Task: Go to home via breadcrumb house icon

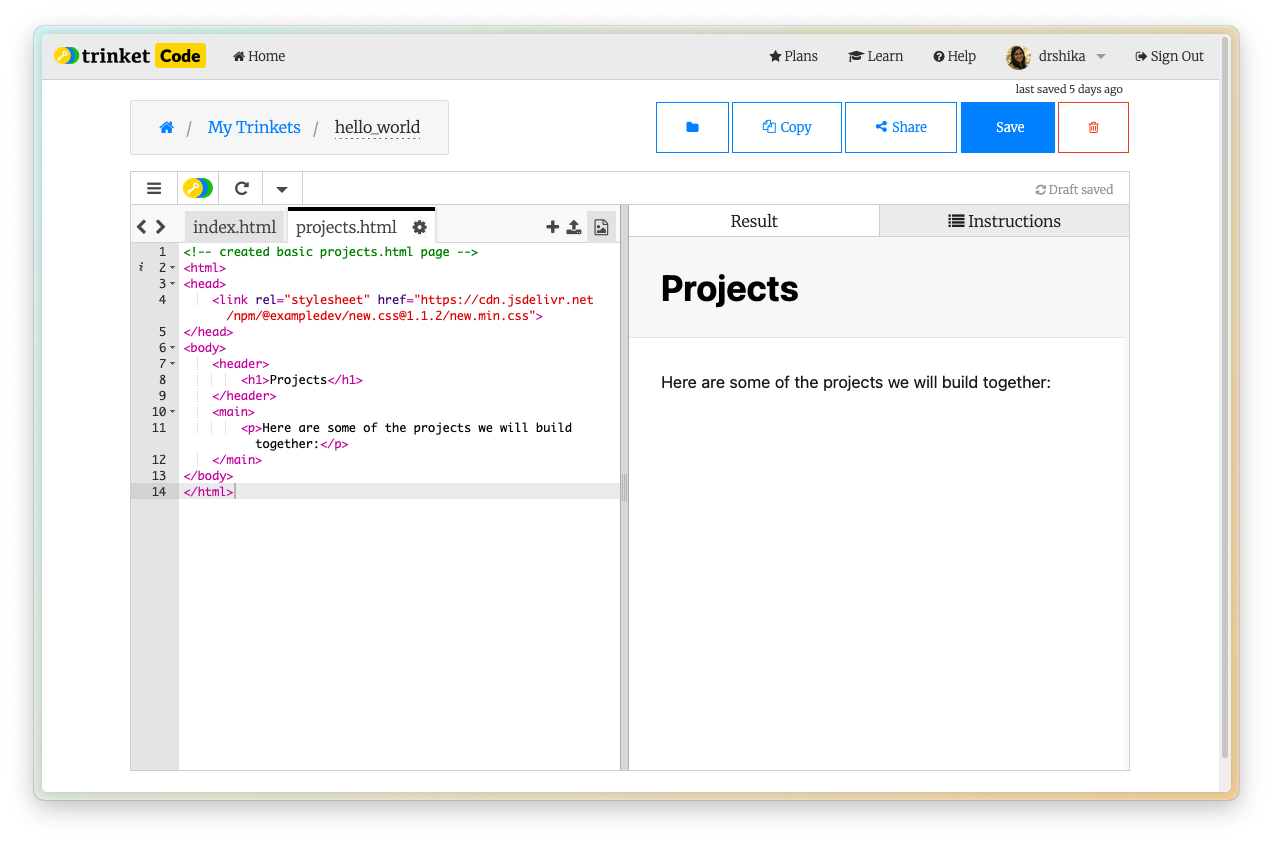Action: [x=167, y=127]
